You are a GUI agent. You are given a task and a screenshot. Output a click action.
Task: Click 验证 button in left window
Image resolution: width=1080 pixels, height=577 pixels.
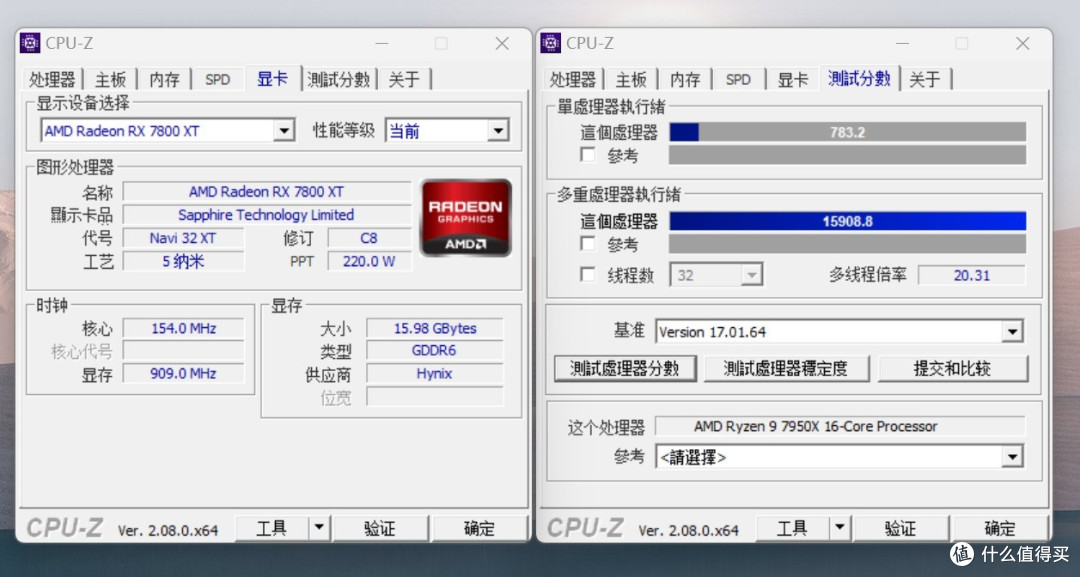[x=380, y=528]
